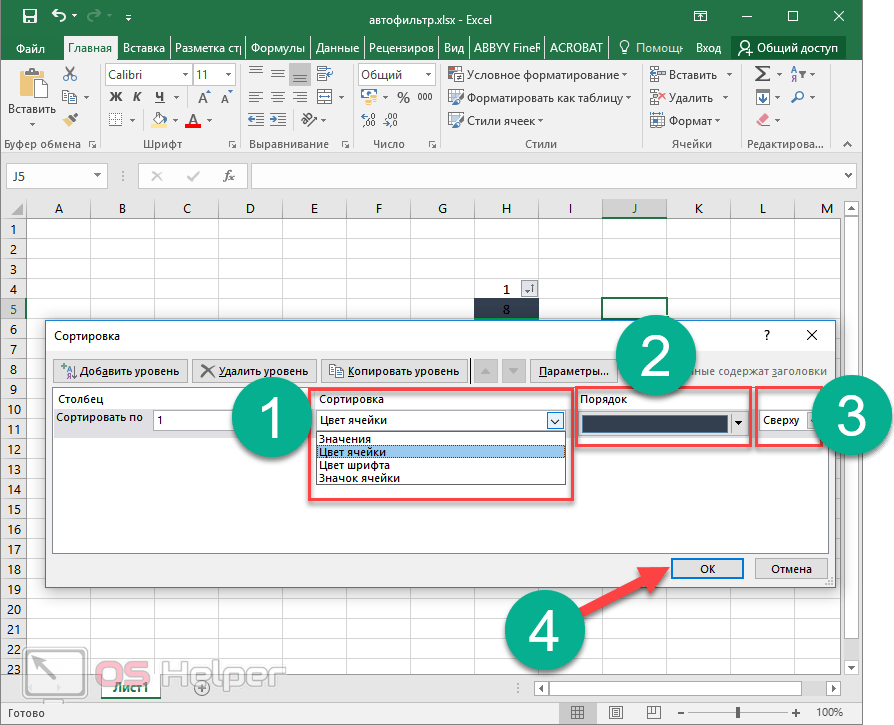Click the red font color icon
894x725 pixels.
click(192, 120)
